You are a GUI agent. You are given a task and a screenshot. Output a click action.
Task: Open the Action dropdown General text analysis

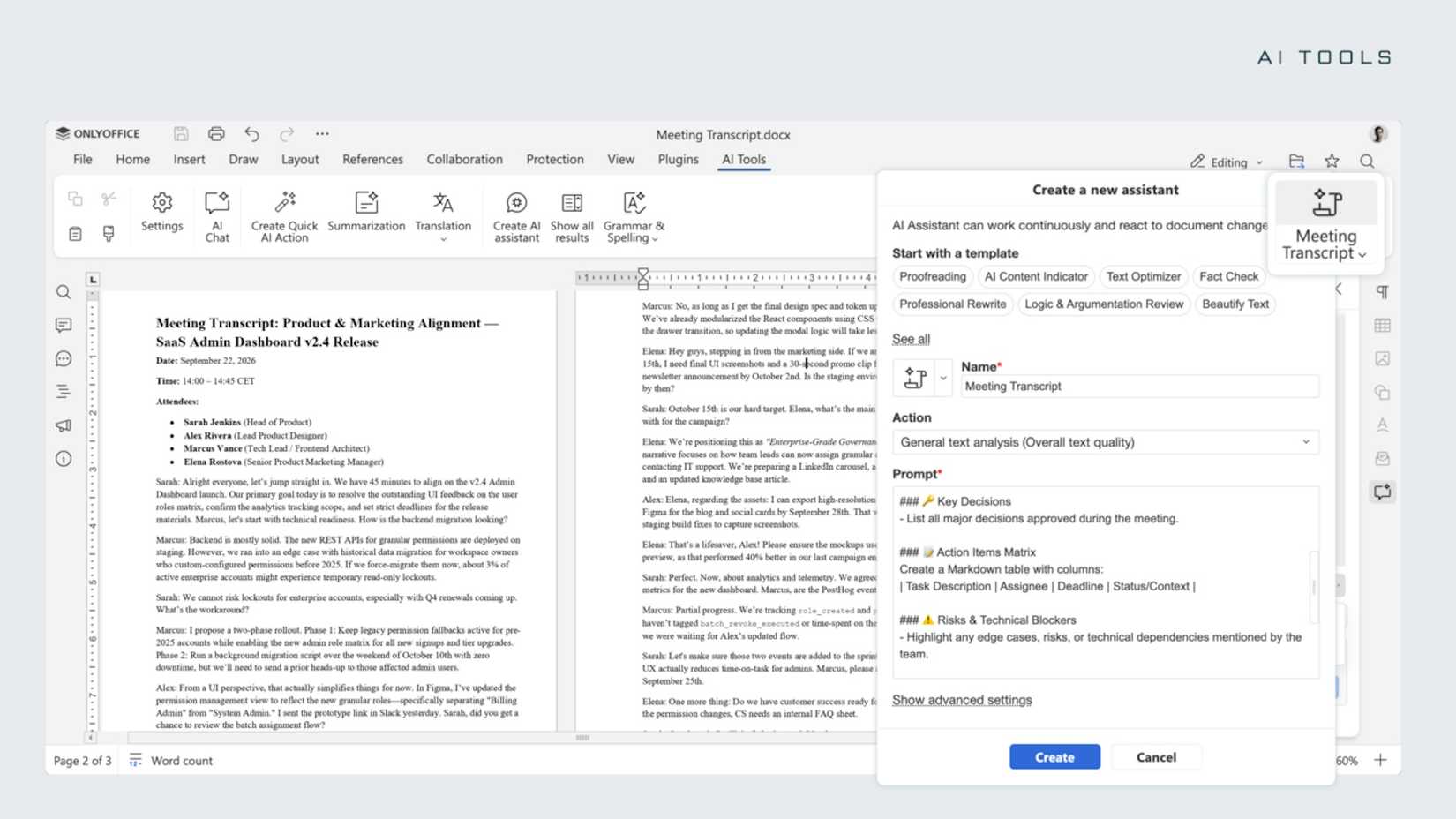pyautogui.click(x=1105, y=442)
